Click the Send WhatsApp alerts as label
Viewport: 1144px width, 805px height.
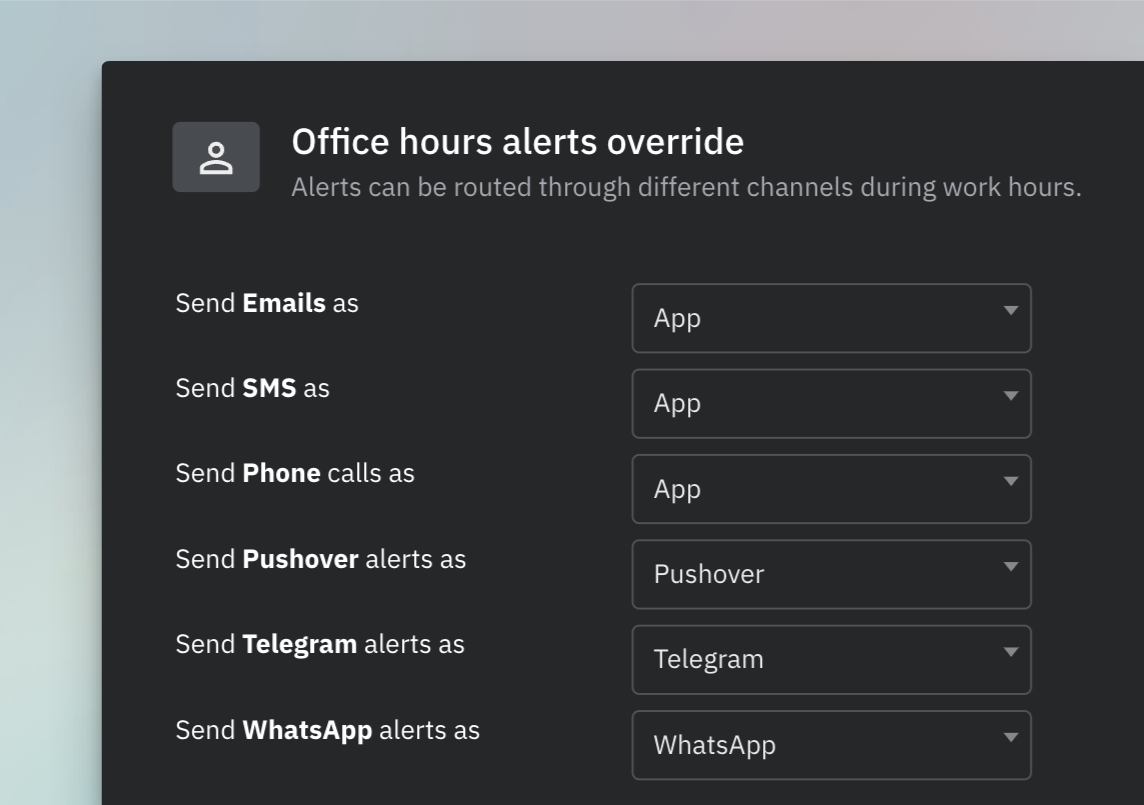(x=327, y=730)
